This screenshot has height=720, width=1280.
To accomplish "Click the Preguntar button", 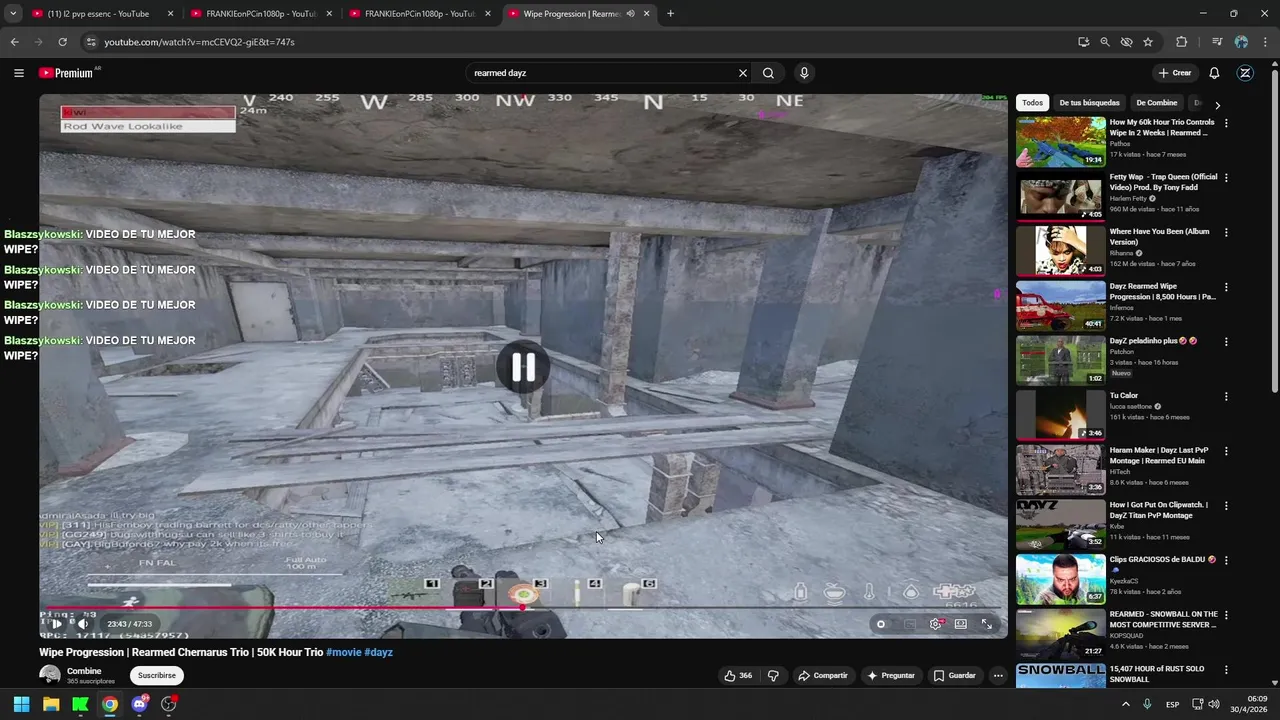I will click(891, 676).
